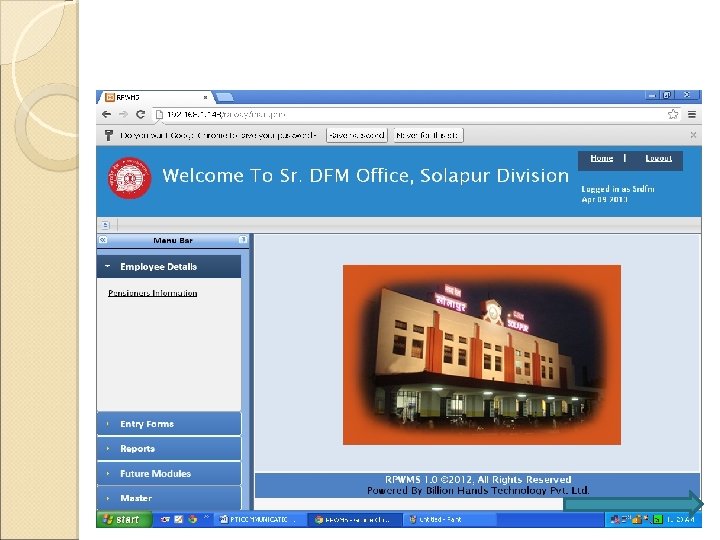Expand the Future Modules section

(x=169, y=473)
